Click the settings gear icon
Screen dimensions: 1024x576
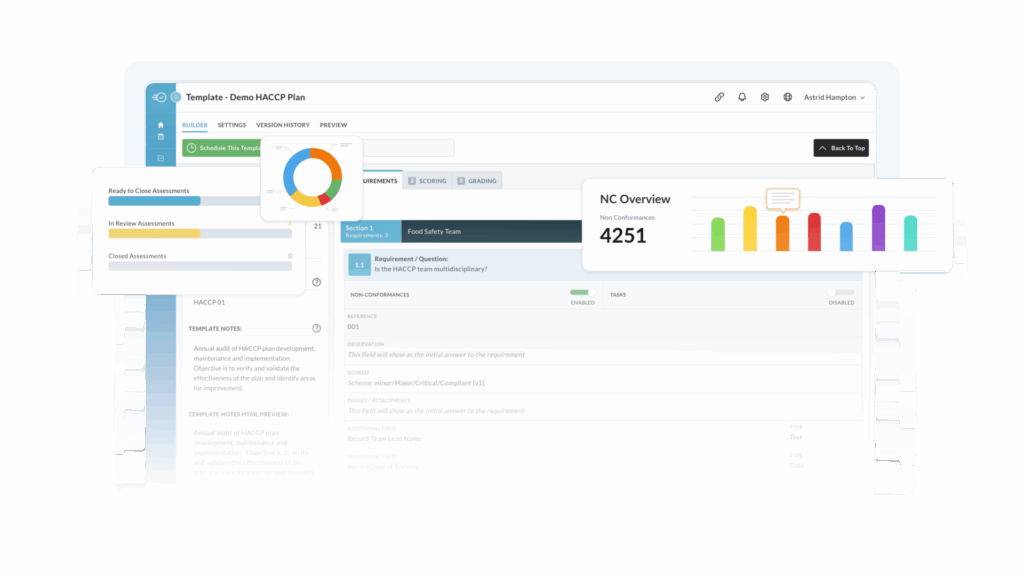(765, 97)
